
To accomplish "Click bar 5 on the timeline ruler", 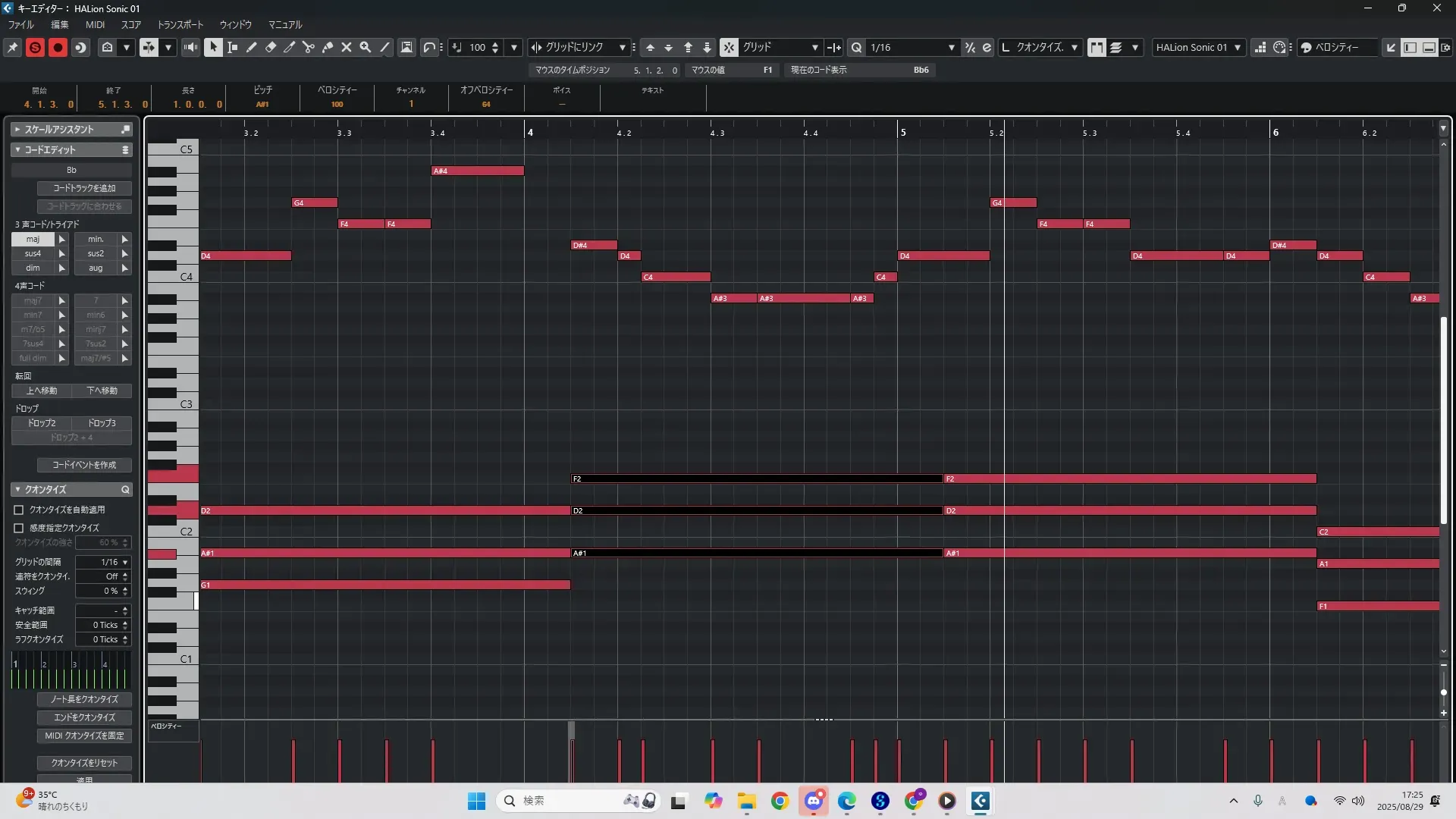I will [902, 132].
